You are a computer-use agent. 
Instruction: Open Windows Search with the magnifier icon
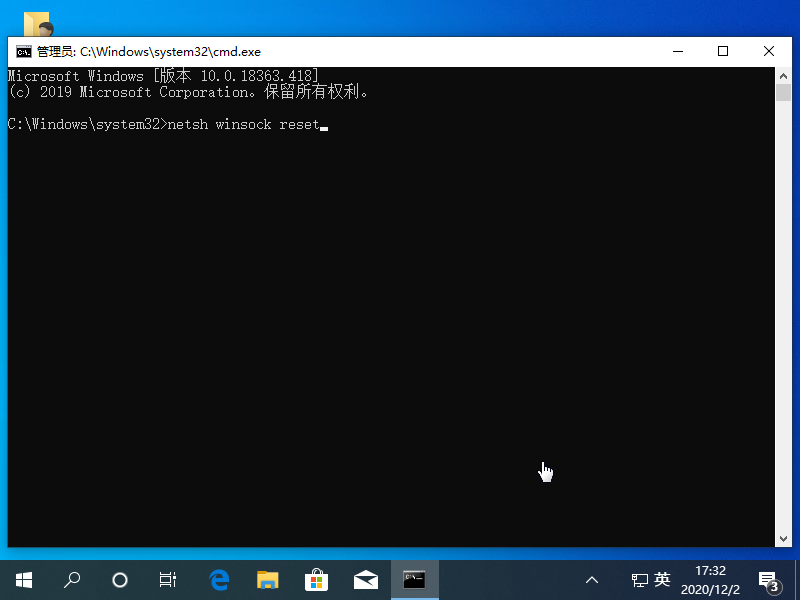(71, 580)
